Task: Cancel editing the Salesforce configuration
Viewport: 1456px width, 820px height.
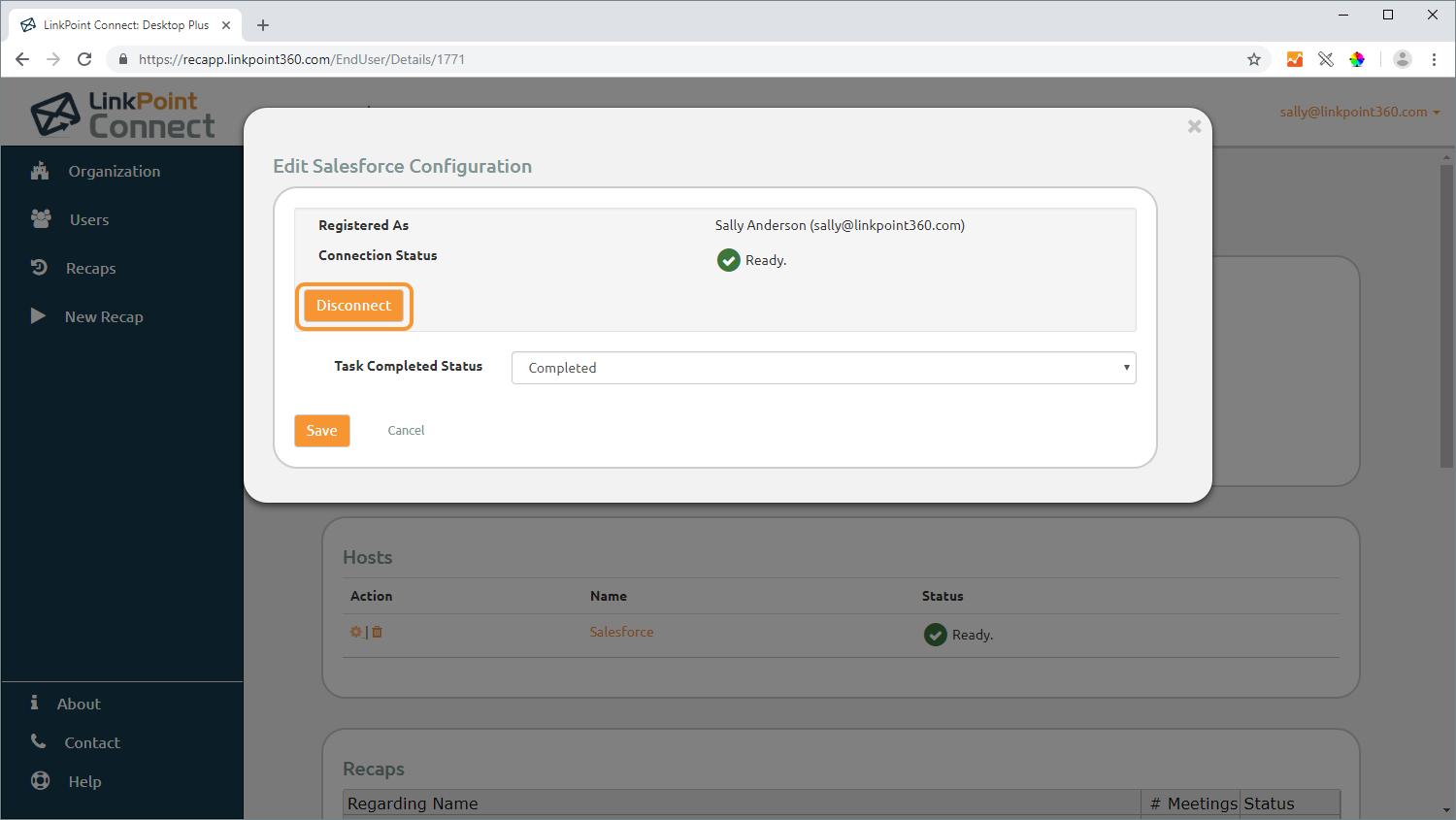Action: (406, 431)
